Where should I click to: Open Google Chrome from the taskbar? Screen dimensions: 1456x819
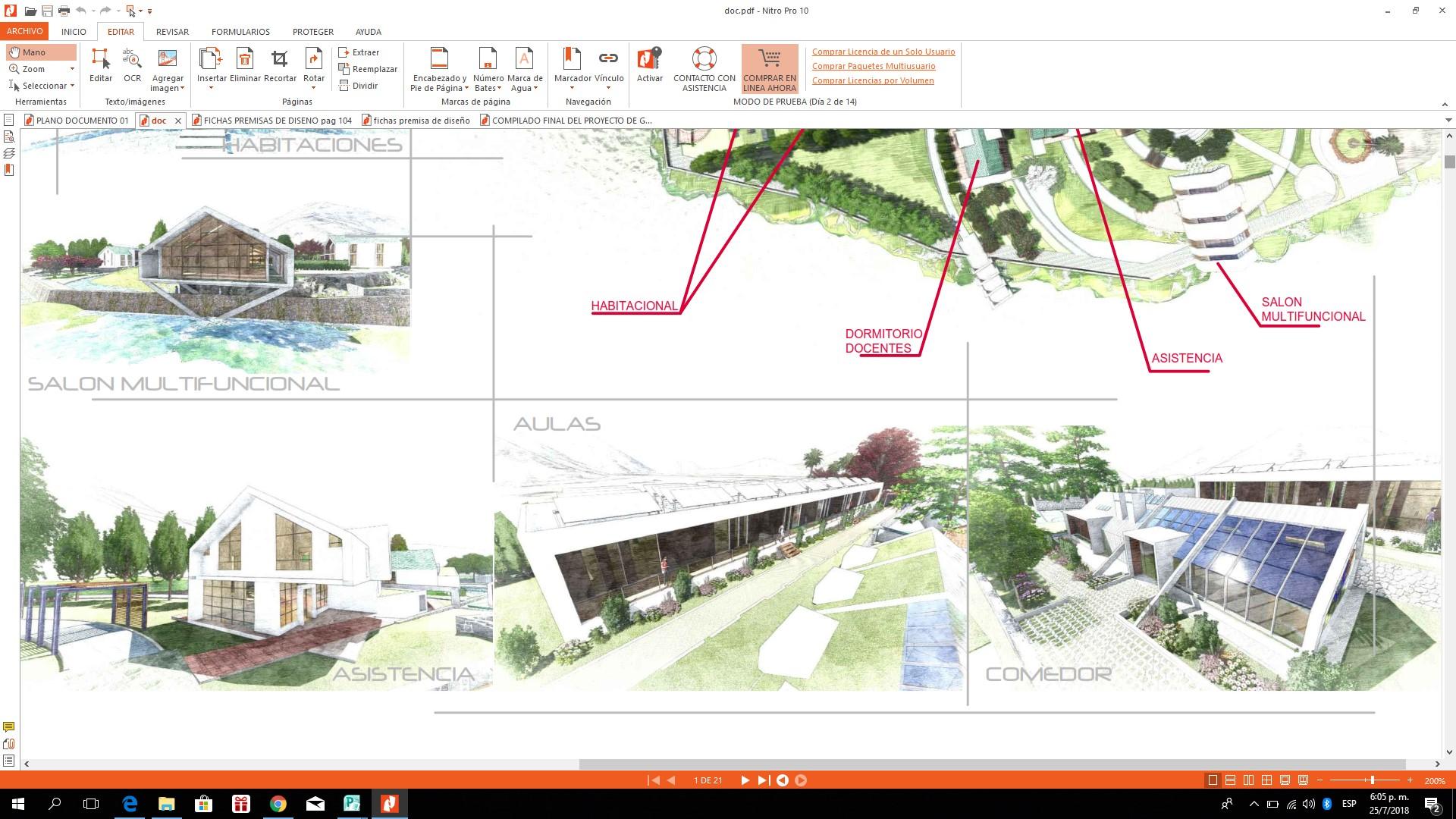pos(278,804)
